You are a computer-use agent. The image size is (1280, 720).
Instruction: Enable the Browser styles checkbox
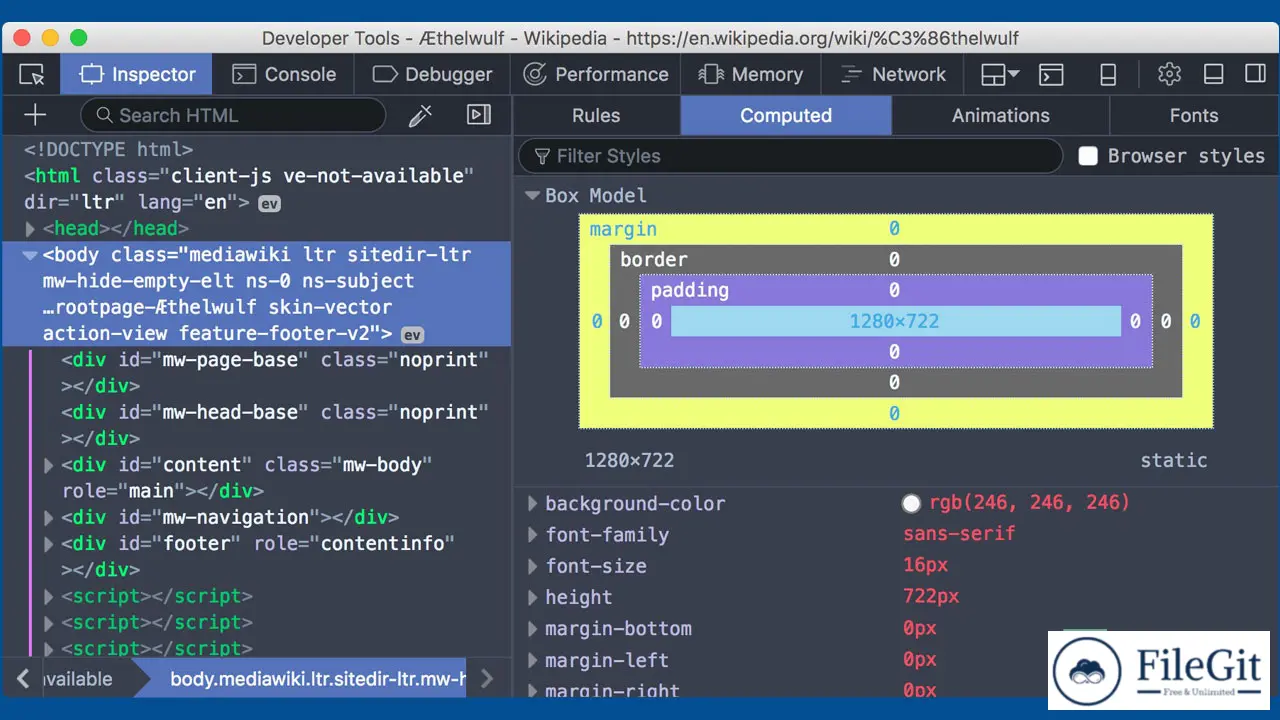point(1089,156)
